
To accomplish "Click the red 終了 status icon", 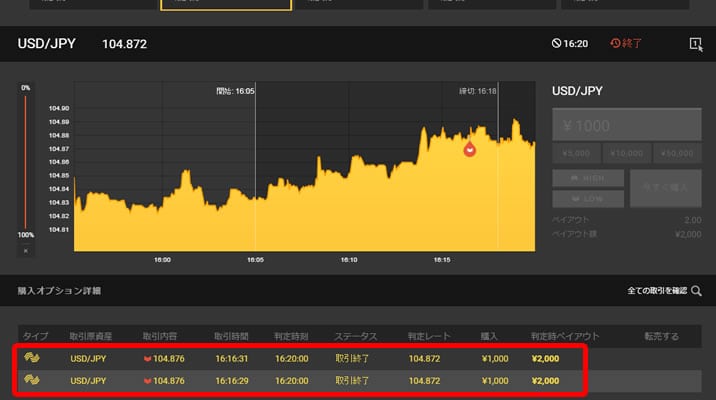I will (x=615, y=43).
